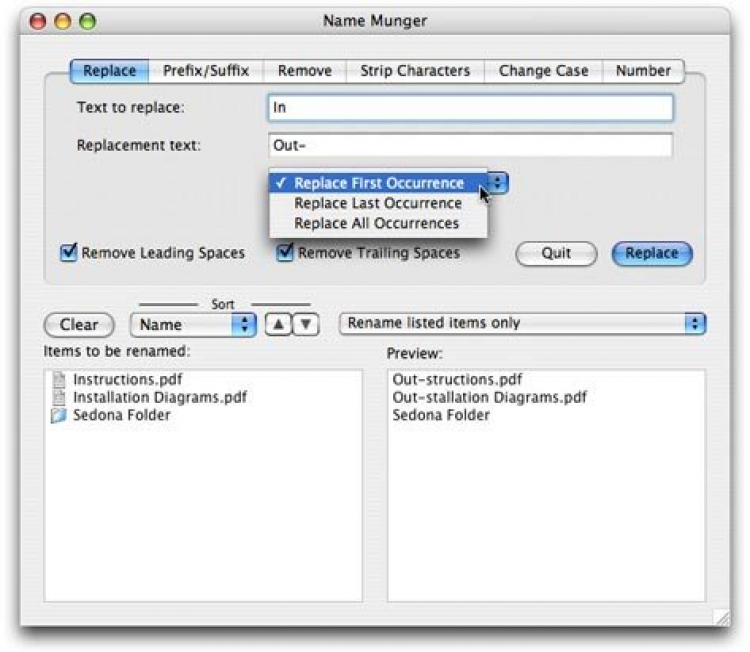Switch to the Change Case tab

(x=543, y=71)
